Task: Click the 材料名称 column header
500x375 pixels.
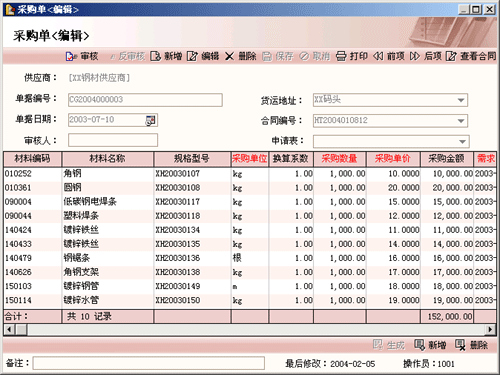Action: pyautogui.click(x=108, y=159)
